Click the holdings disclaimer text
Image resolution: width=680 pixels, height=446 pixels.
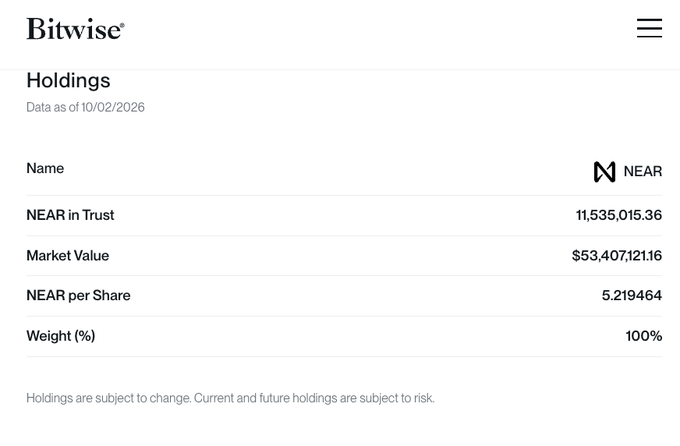coord(230,398)
